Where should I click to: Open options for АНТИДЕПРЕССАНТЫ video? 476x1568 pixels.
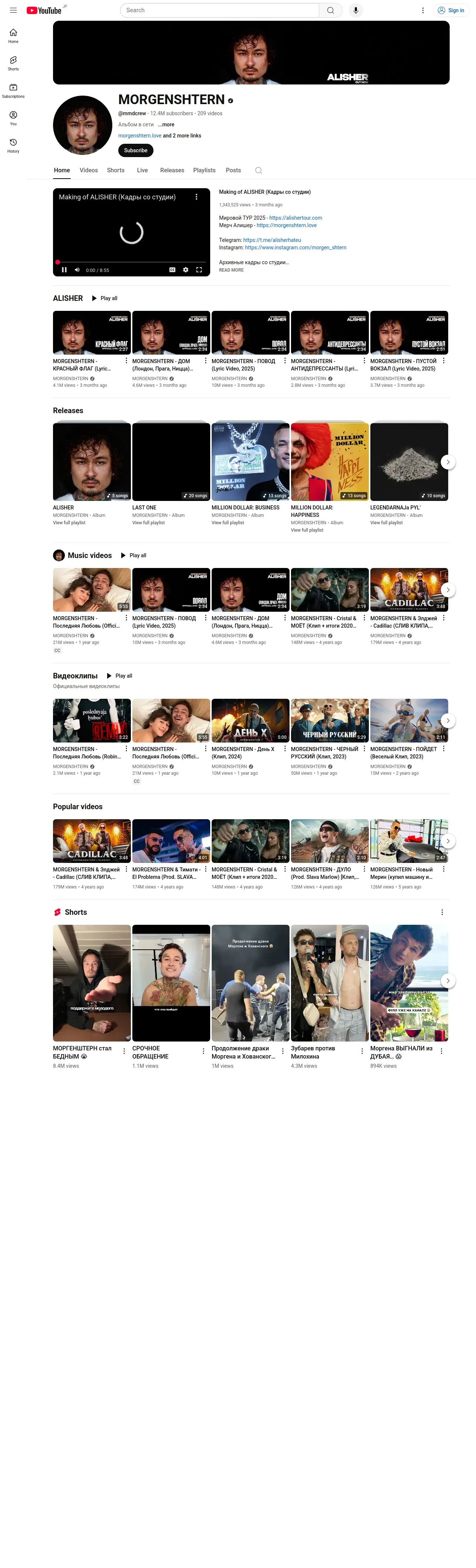[365, 361]
